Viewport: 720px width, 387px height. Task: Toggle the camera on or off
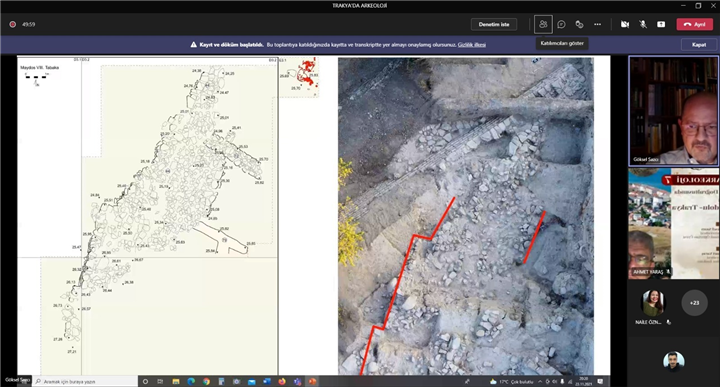pyautogui.click(x=625, y=24)
